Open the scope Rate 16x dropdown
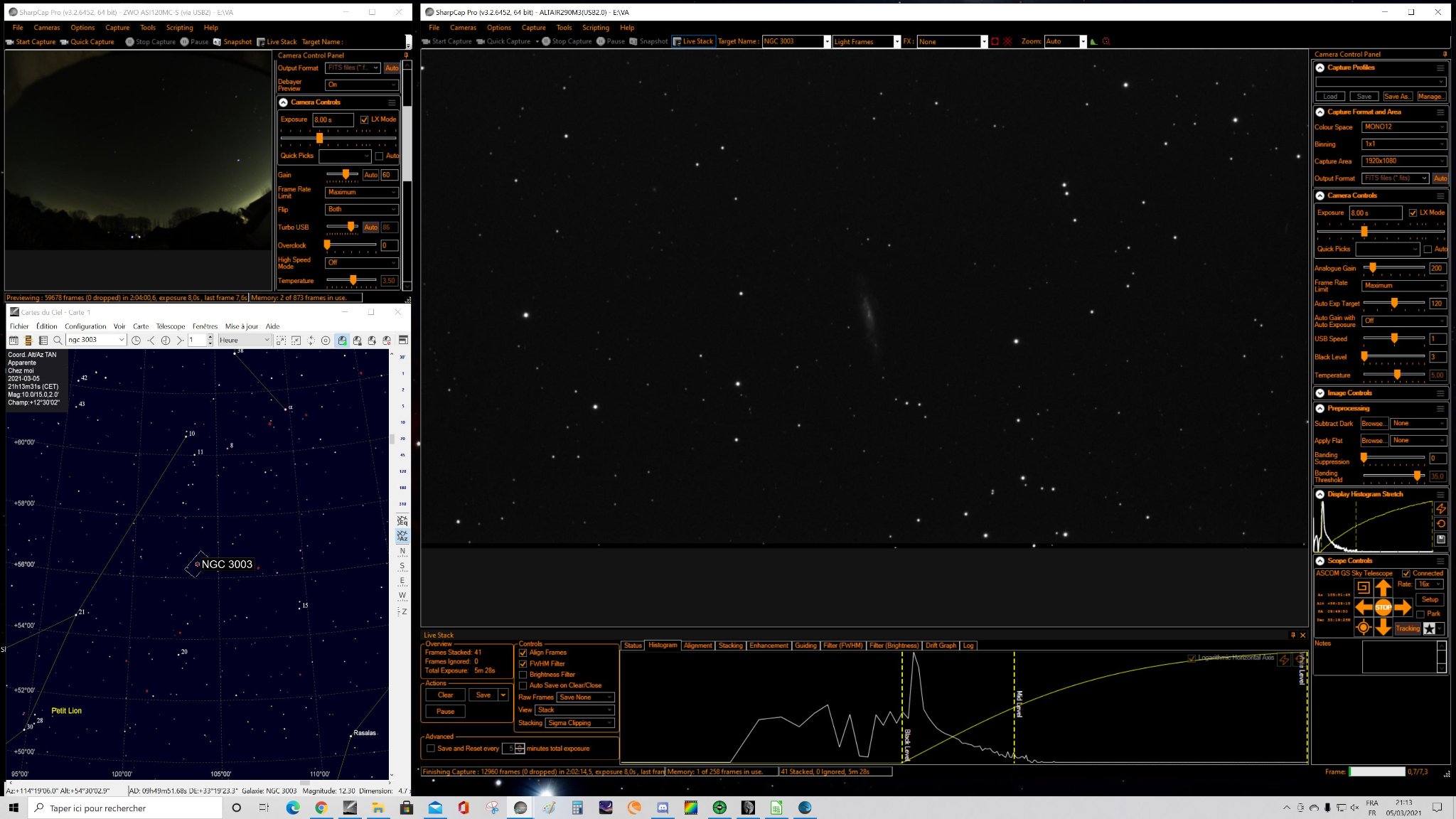The width and height of the screenshot is (1456, 819). [1429, 584]
